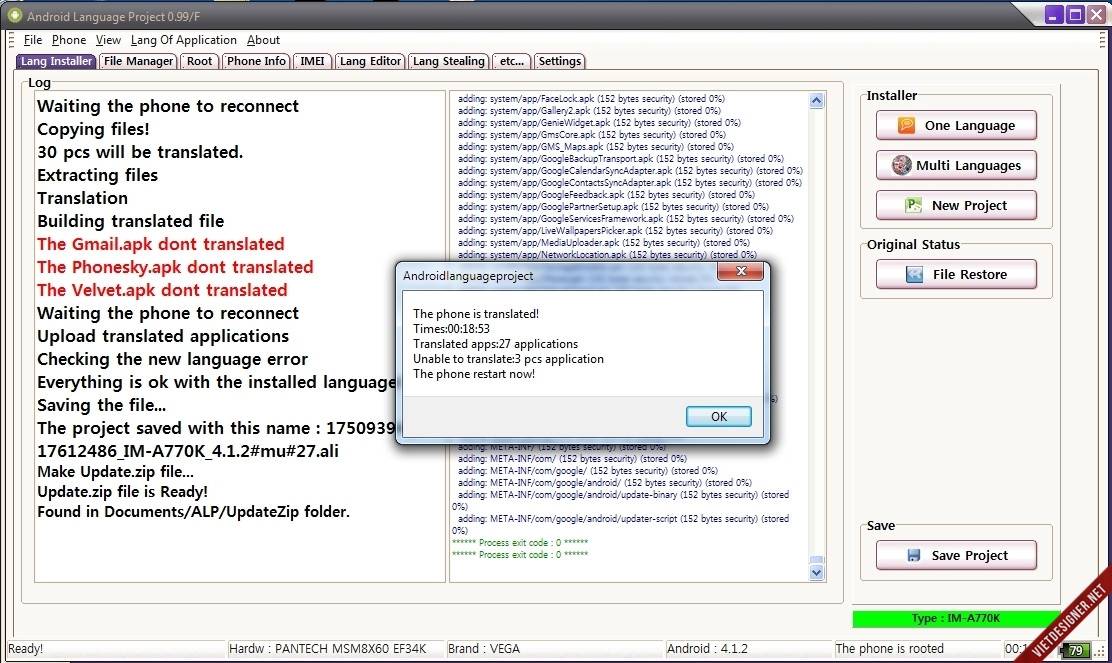Switch to the File Manager tab
Image resolution: width=1112 pixels, height=663 pixels.
138,61
